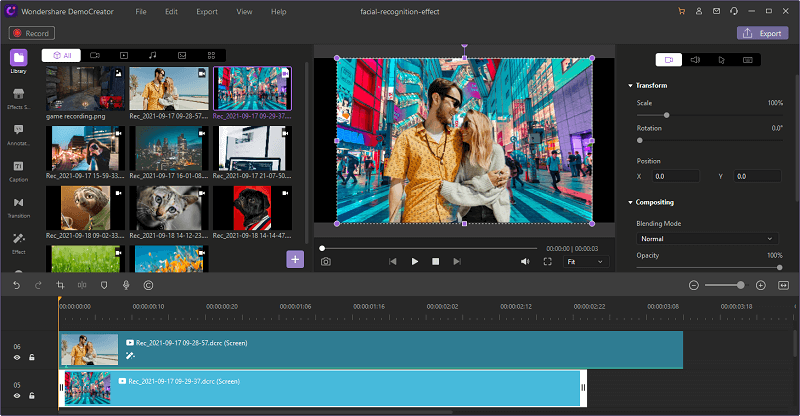Select the audio music media tab
Screen dimensions: 800x416
153,55
